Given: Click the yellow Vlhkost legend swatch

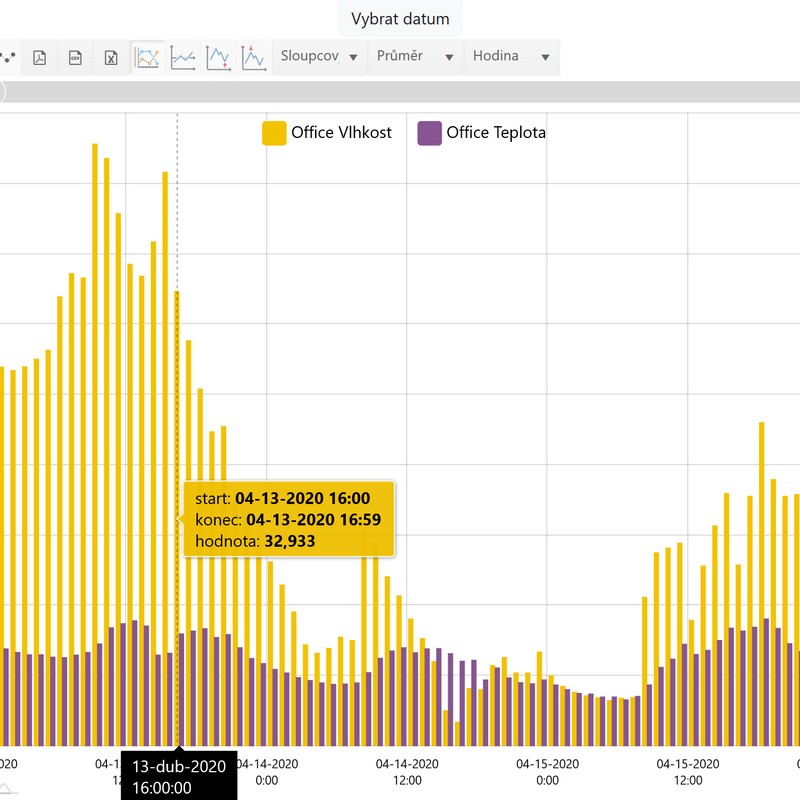Looking at the screenshot, I should (x=274, y=132).
